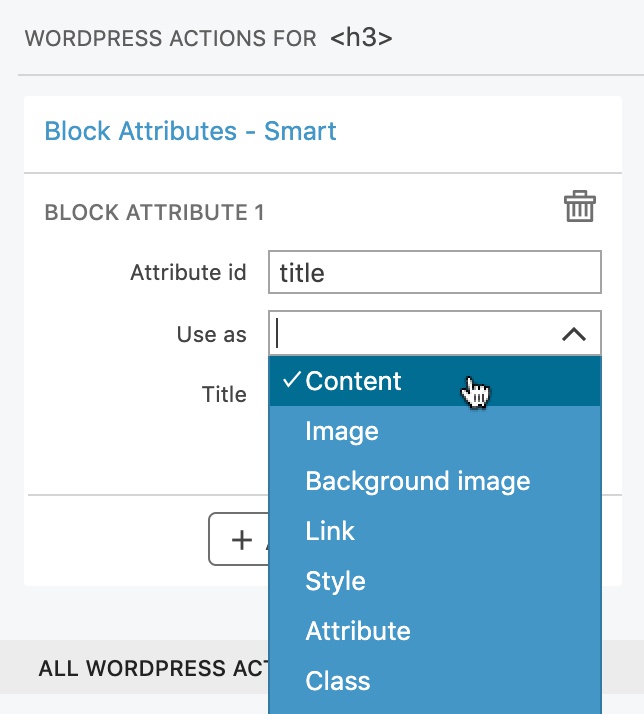
Task: Click the Attribute id text field
Action: (x=435, y=272)
